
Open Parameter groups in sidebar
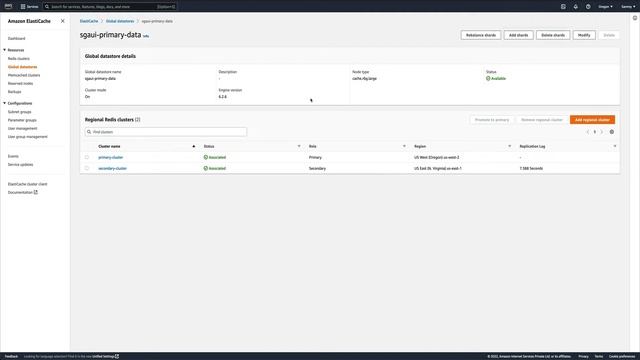click(22, 120)
